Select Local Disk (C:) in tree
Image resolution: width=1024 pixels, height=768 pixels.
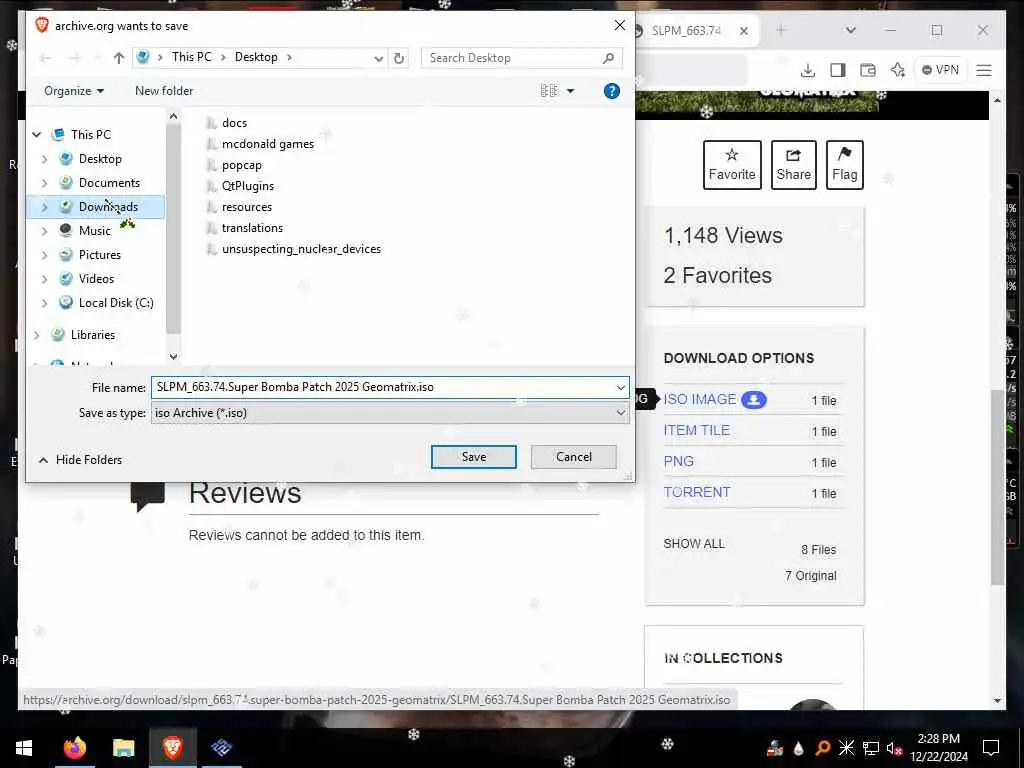(x=116, y=303)
